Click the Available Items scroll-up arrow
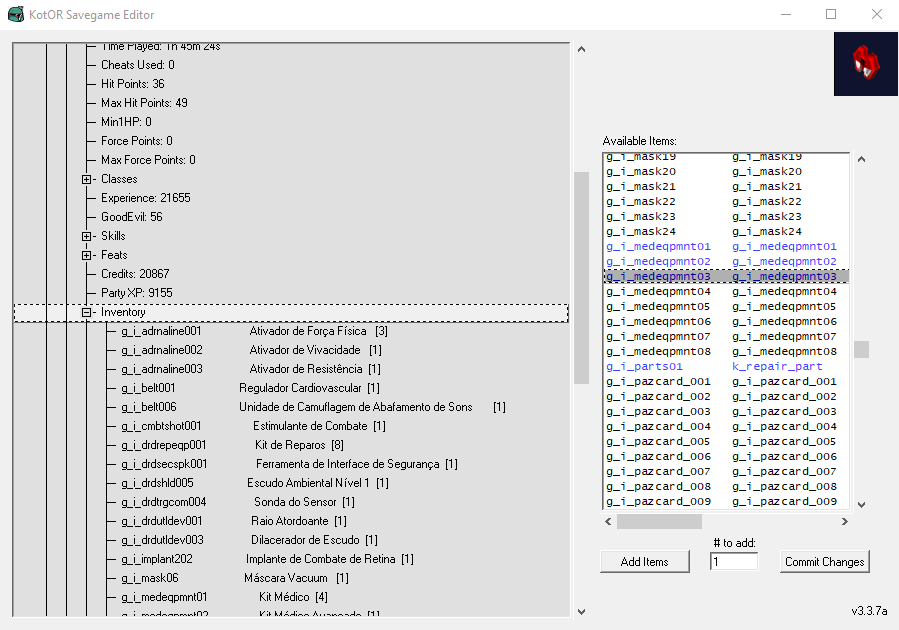The image size is (899, 630). coord(861,159)
